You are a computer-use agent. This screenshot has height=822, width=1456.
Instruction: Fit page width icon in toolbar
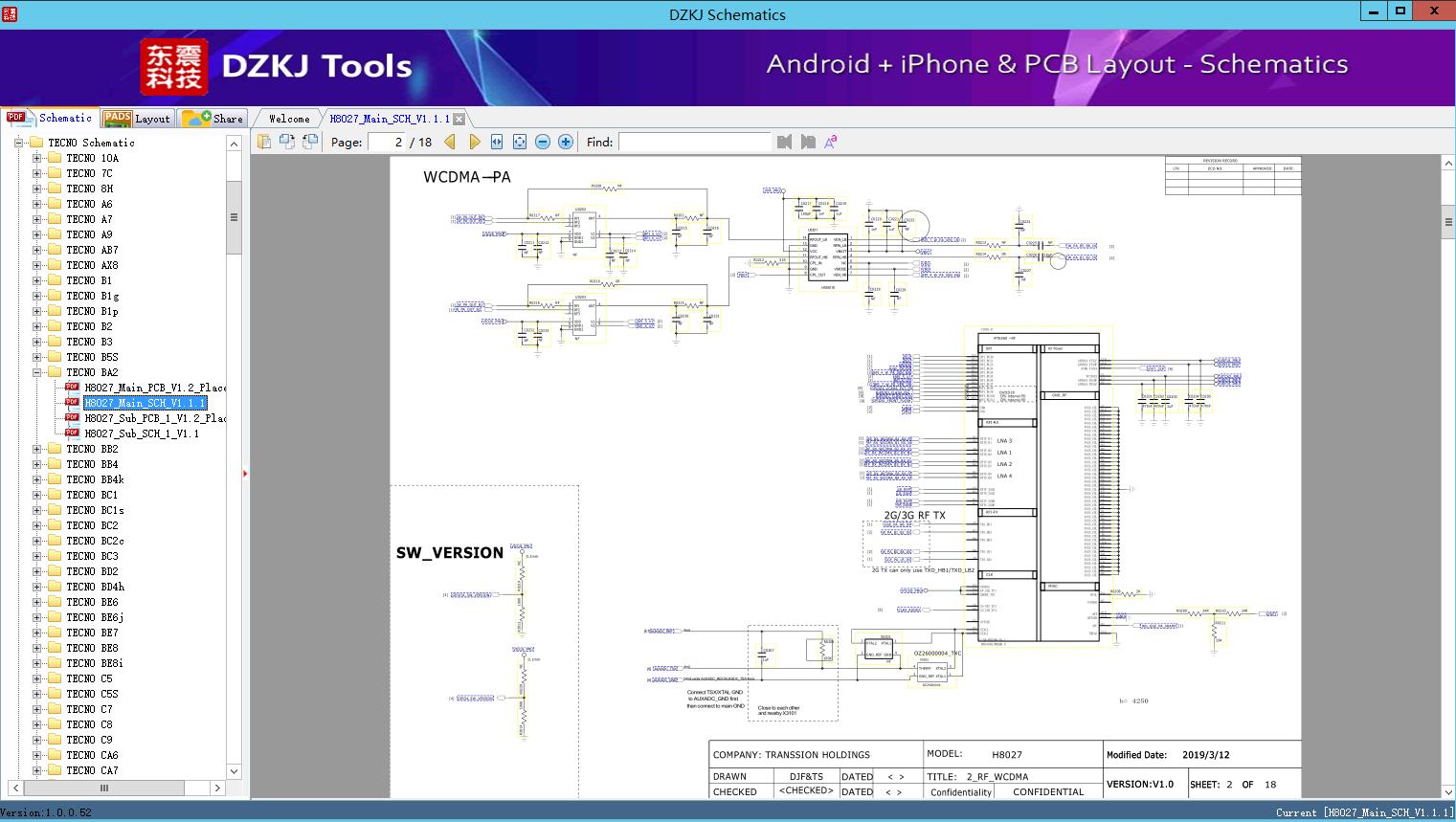coord(497,142)
